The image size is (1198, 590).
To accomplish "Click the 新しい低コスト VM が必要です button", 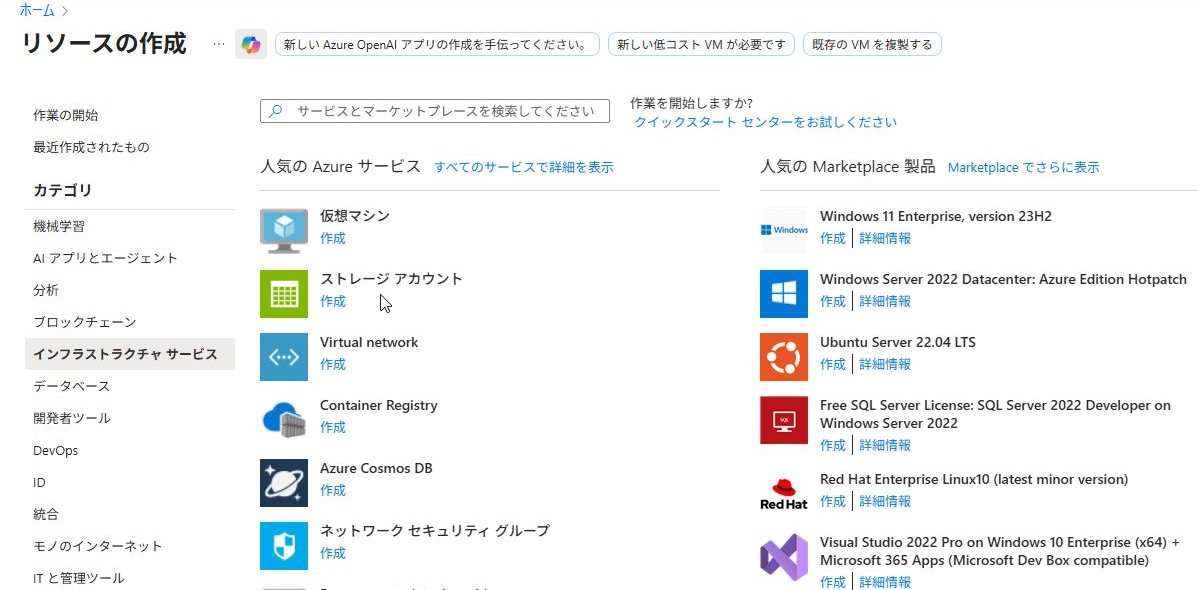I will [x=701, y=45].
